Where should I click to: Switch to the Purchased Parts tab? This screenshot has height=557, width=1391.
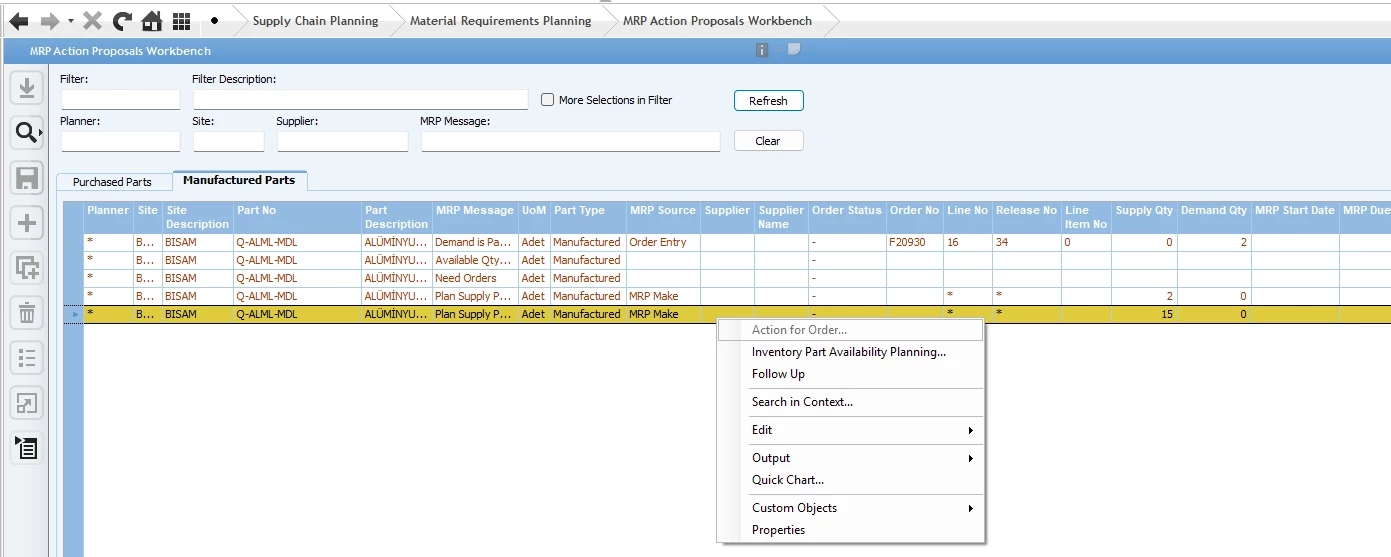[112, 182]
